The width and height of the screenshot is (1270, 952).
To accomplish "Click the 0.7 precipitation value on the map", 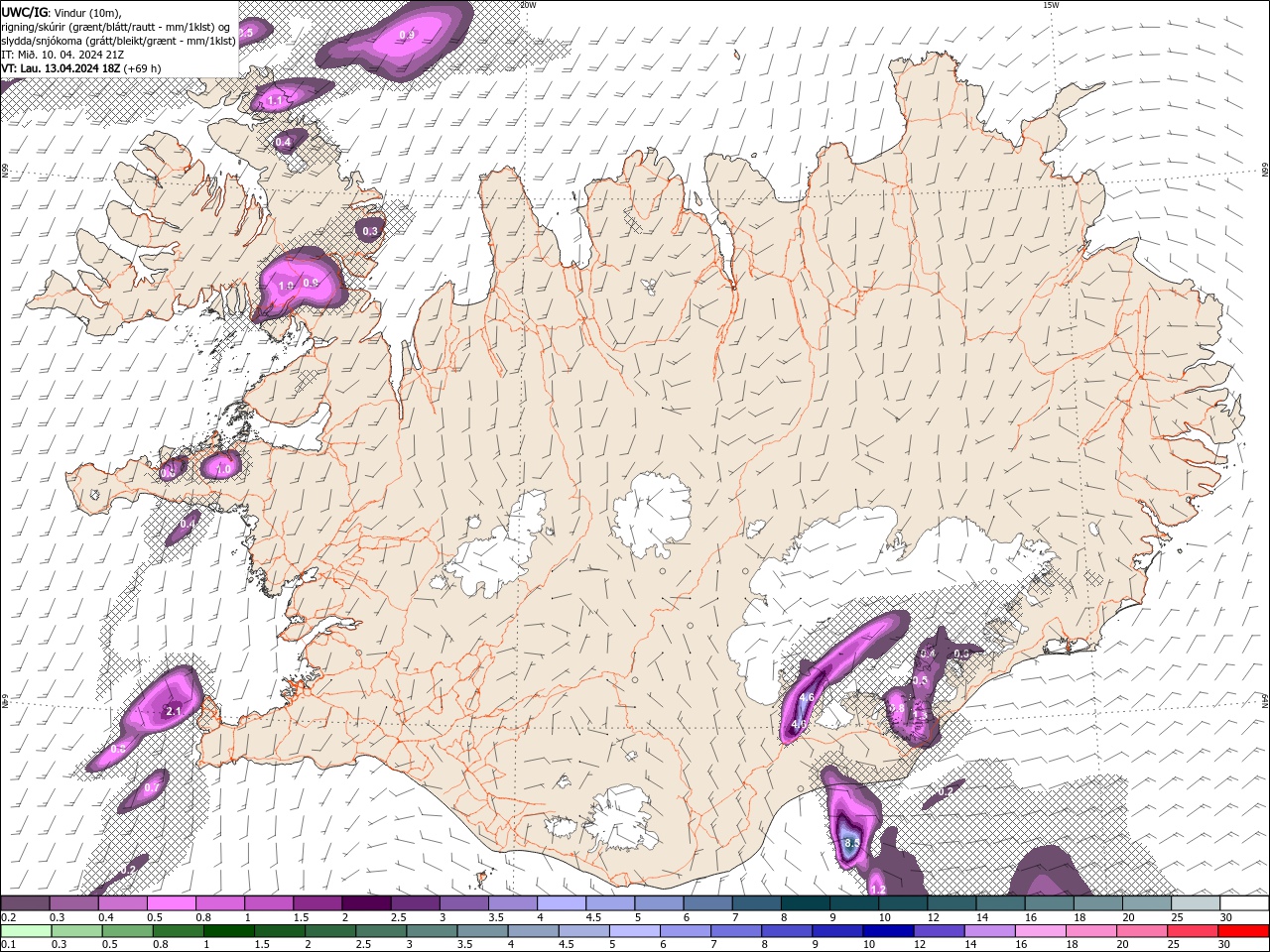I will pos(151,787).
